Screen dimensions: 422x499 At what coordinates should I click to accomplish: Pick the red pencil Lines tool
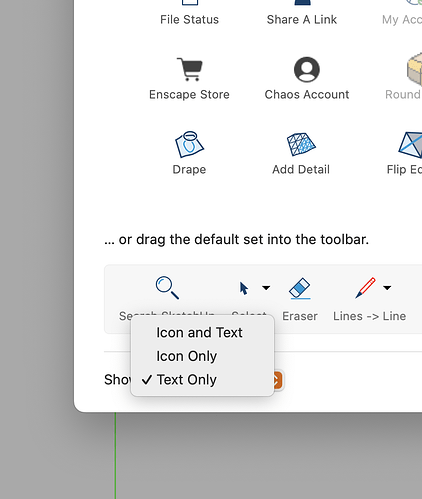pos(365,288)
